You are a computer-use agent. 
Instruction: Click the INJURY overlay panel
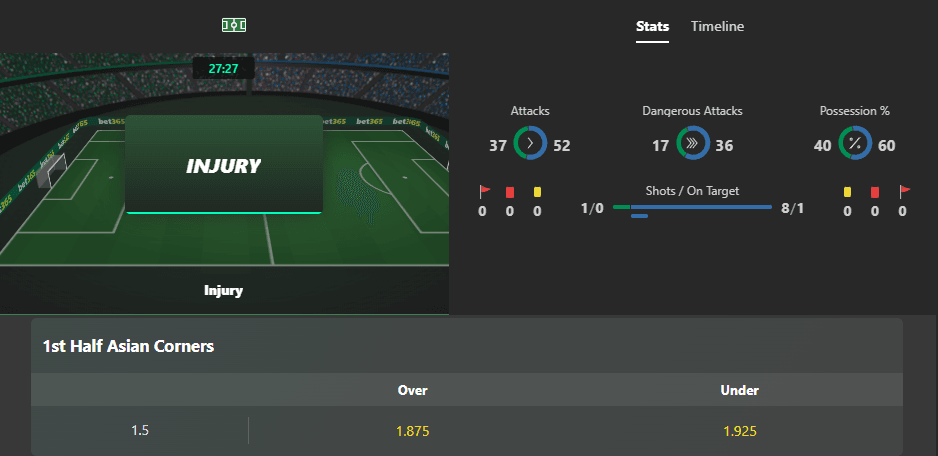224,165
